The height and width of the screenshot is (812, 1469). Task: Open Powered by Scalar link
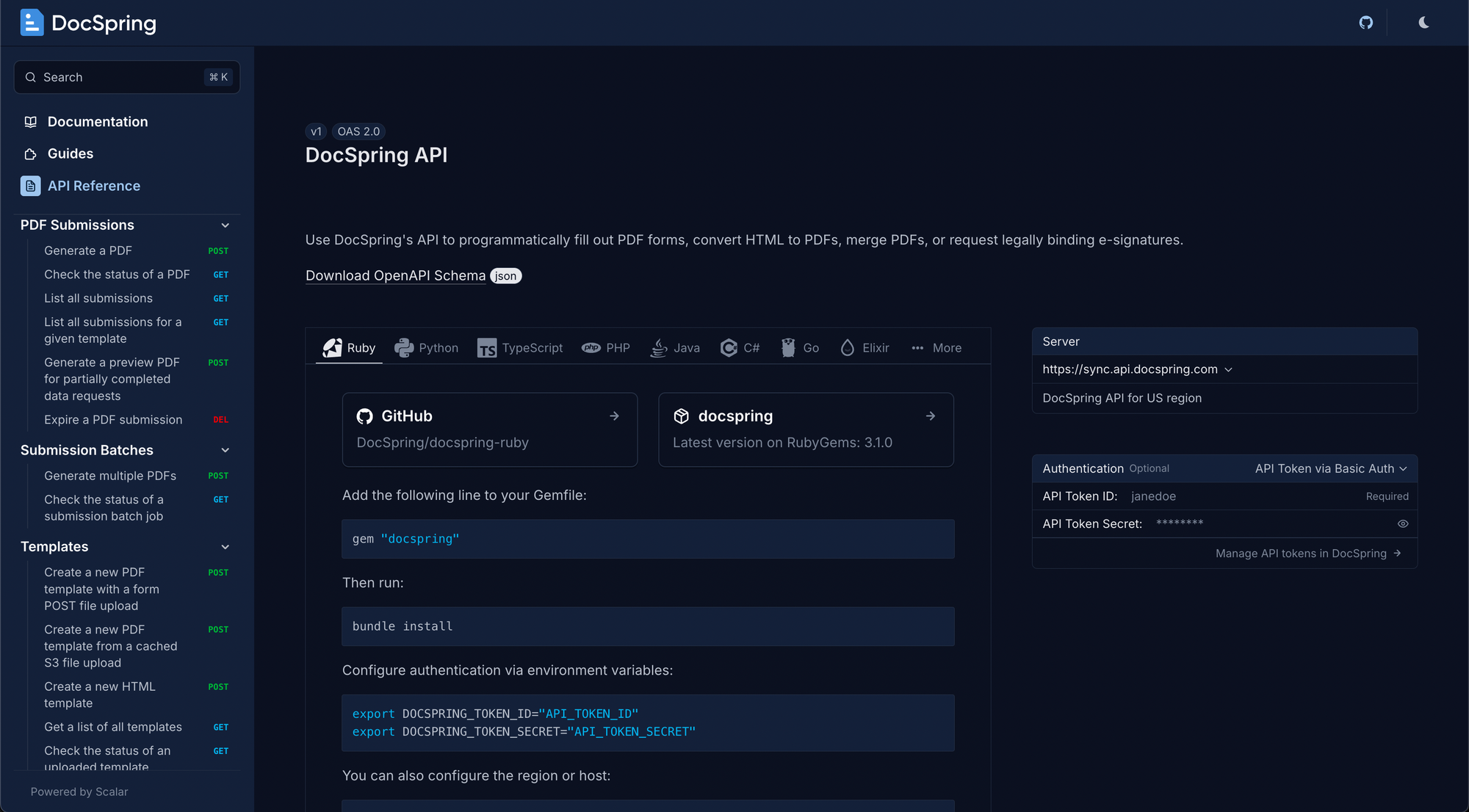[79, 791]
